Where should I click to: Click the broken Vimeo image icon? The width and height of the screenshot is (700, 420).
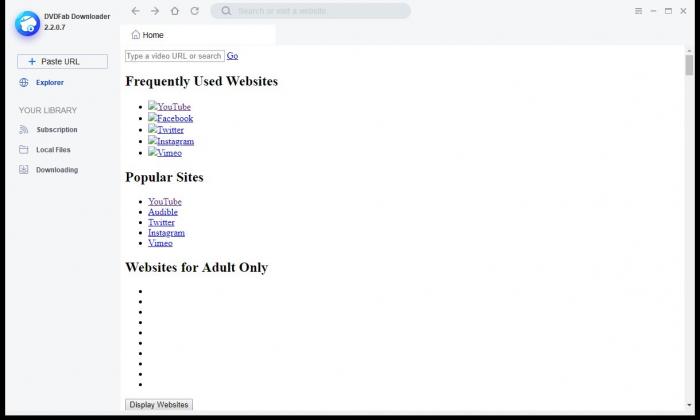click(153, 152)
